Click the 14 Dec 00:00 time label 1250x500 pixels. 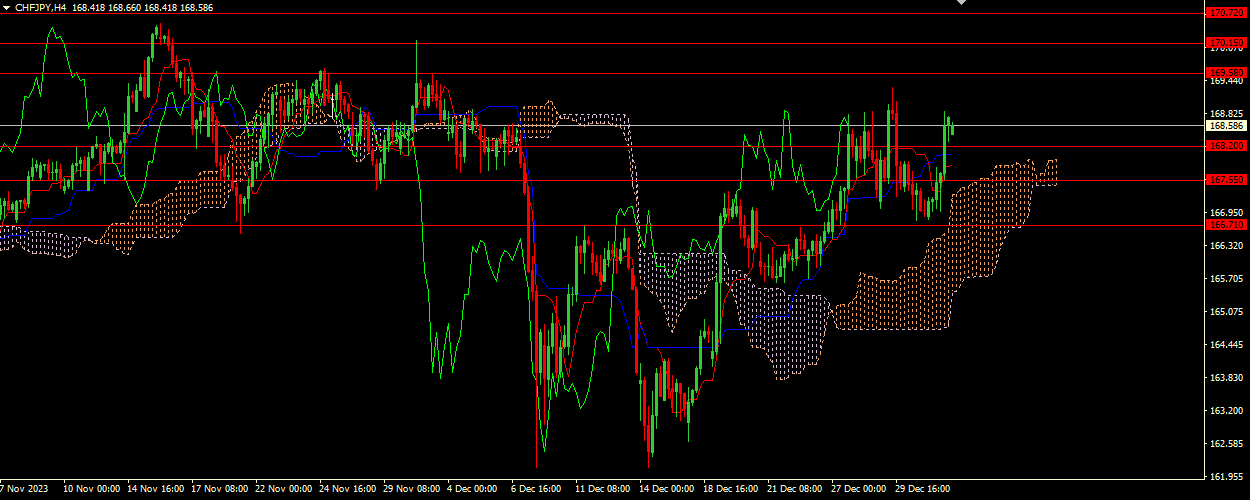[668, 490]
